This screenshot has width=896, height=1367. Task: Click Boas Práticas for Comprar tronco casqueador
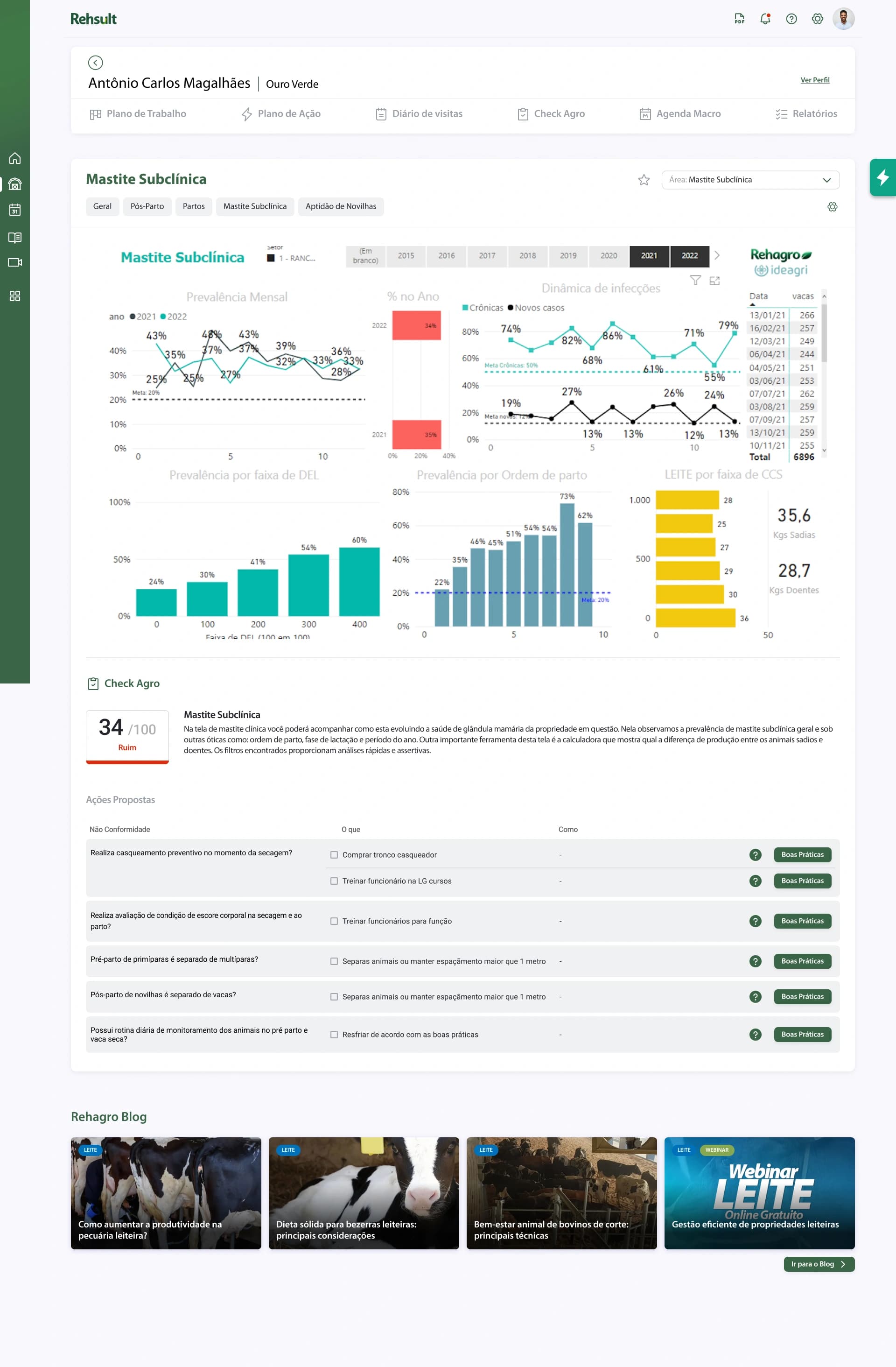point(802,855)
